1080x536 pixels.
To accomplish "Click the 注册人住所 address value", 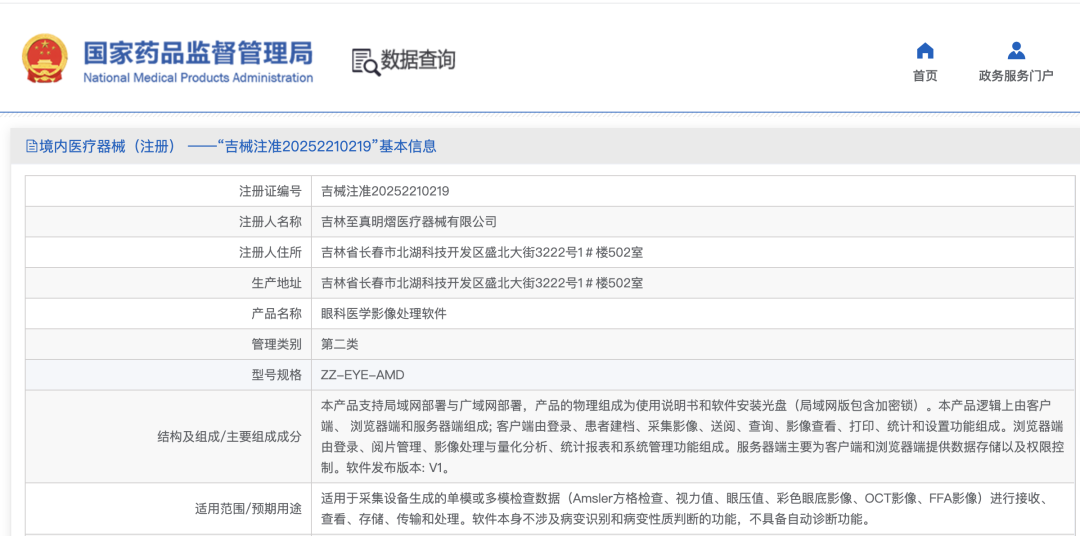I will click(482, 252).
